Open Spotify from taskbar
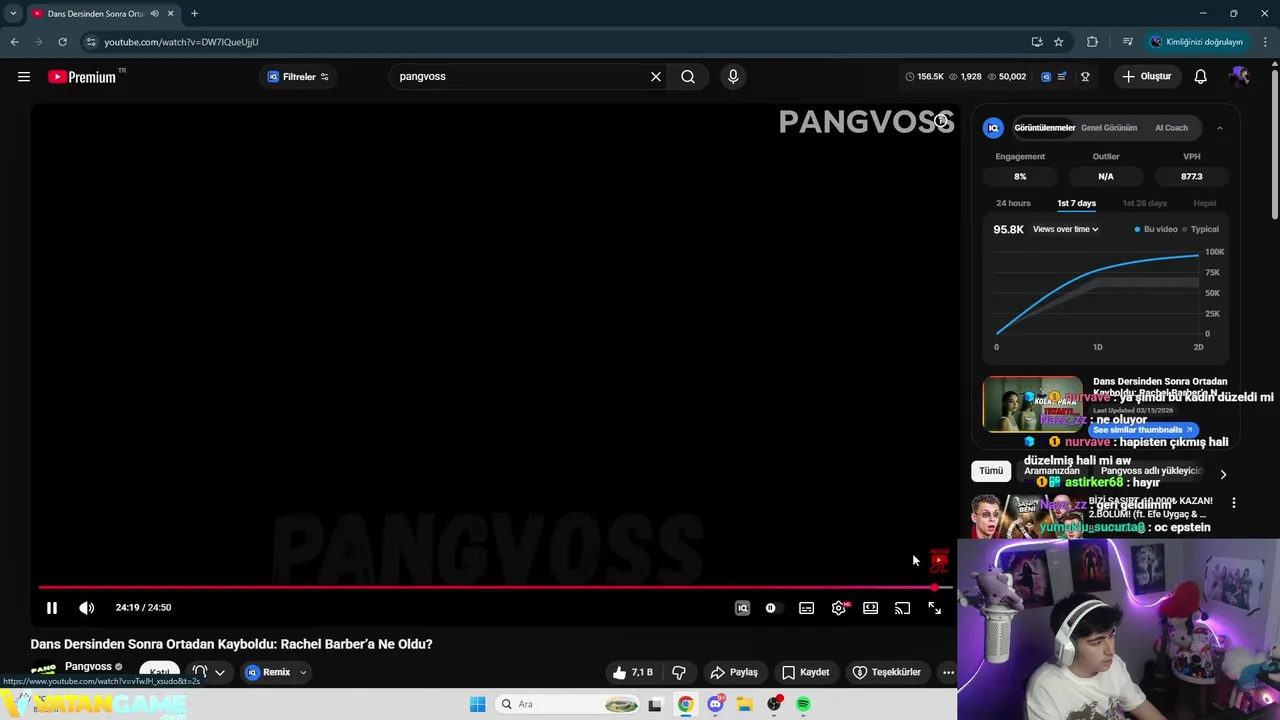 [x=803, y=705]
